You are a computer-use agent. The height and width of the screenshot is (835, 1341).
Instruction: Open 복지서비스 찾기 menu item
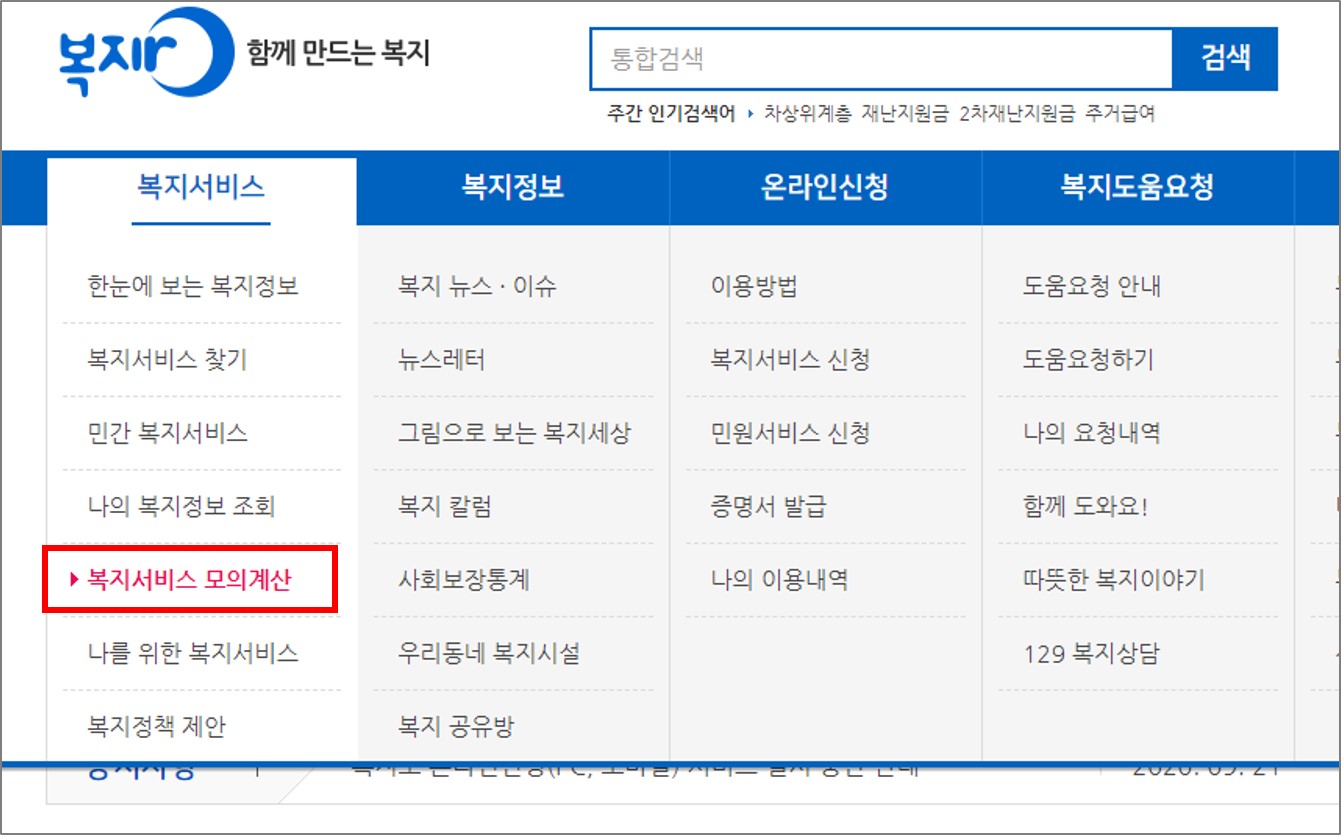point(167,360)
